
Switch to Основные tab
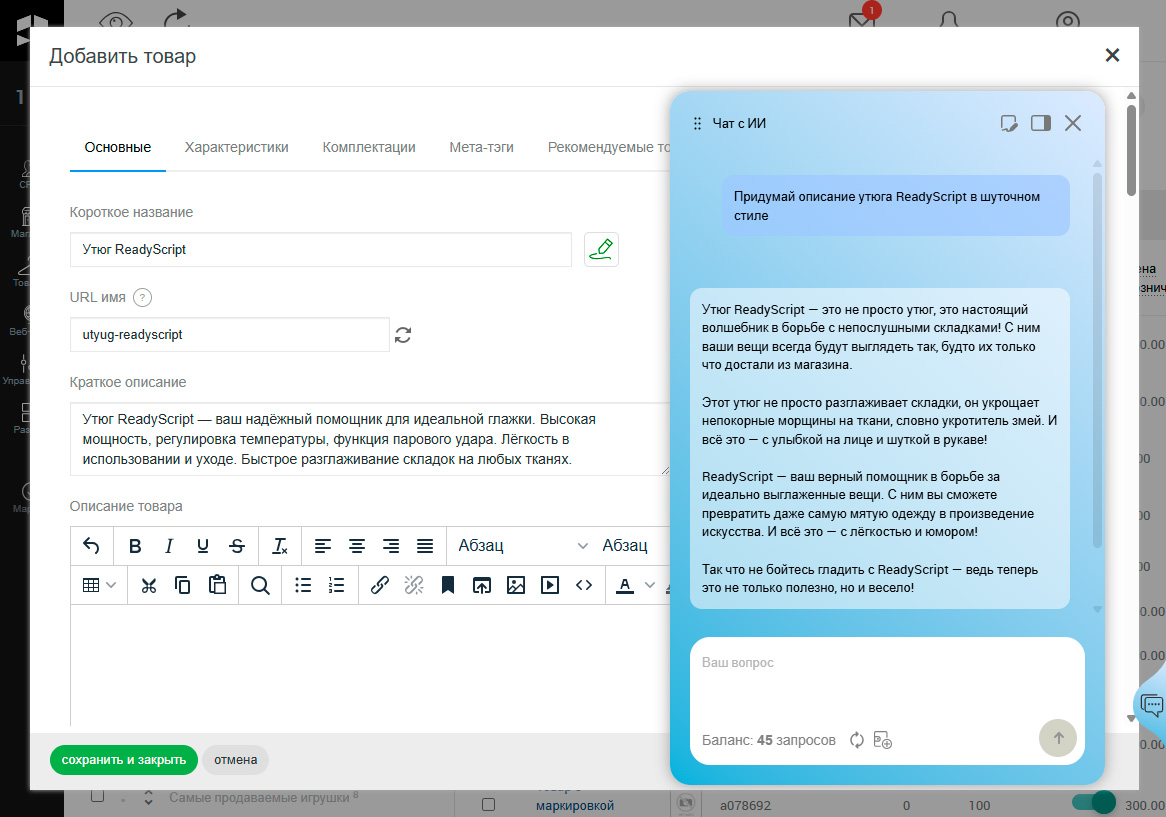[x=117, y=147]
